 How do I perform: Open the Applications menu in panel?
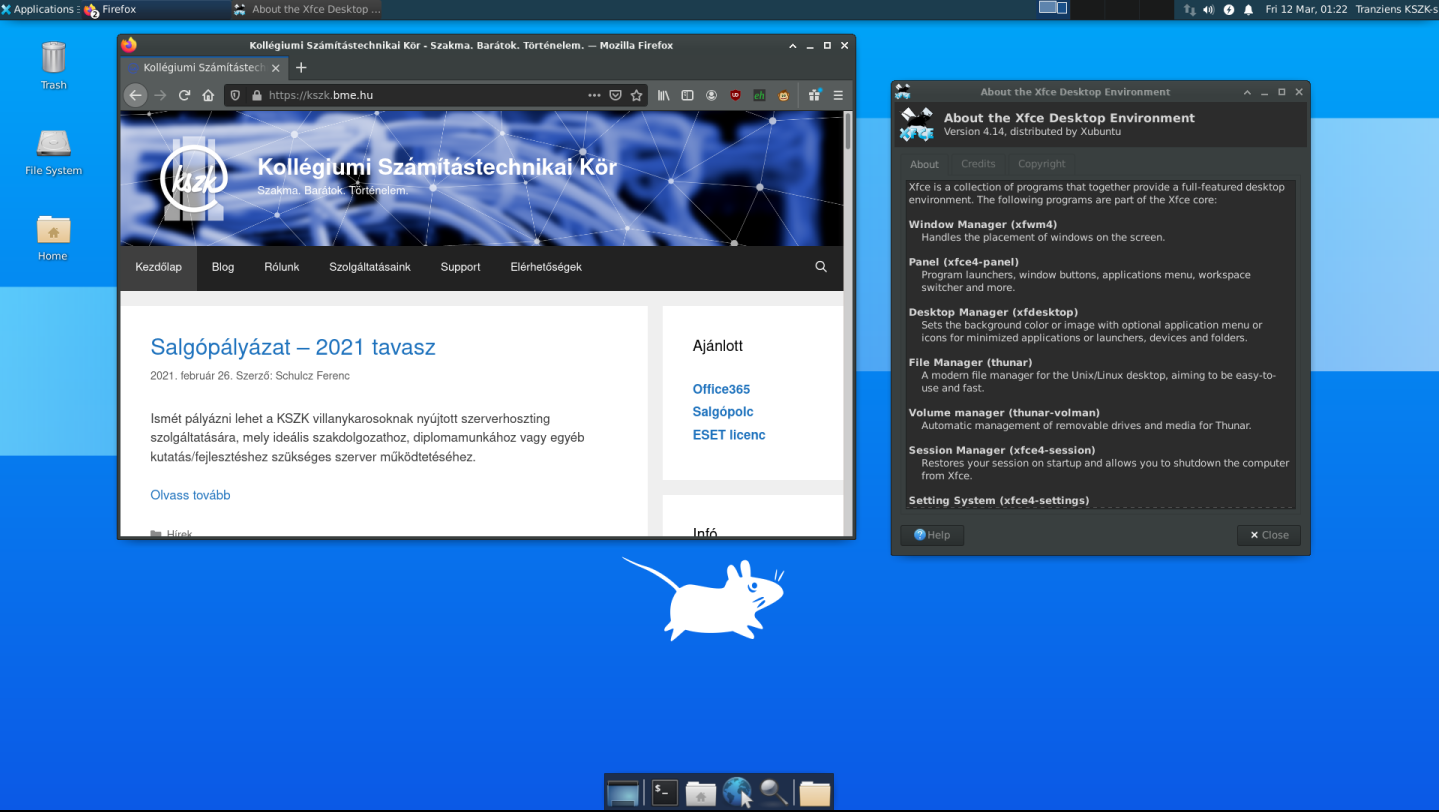point(38,9)
